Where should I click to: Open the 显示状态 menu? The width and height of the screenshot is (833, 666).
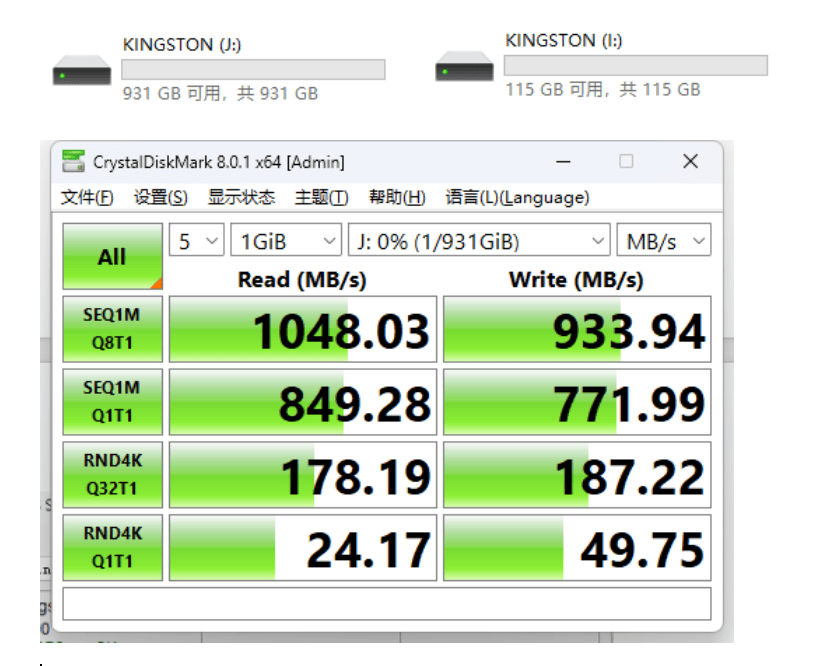[241, 197]
